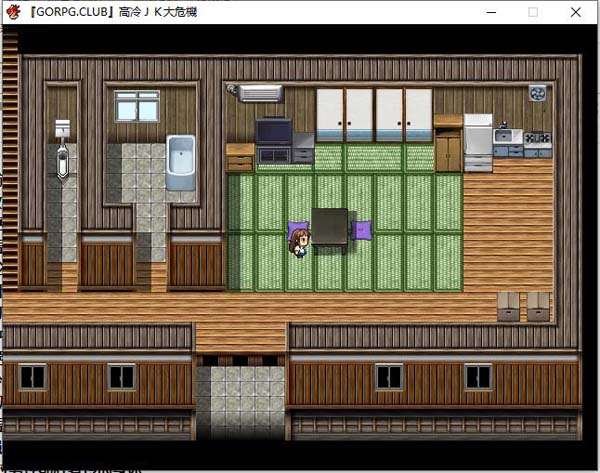Click the ventilation fan on kitchen wall
Image resolution: width=600 pixels, height=473 pixels.
[538, 93]
